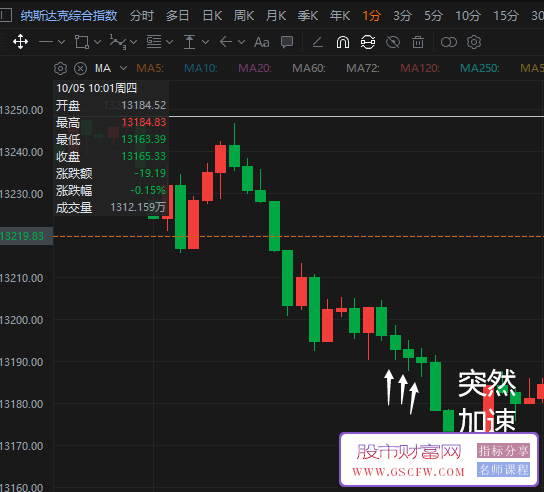This screenshot has height=492, width=544.
Task: Click the MA60 label
Action: 309,68
